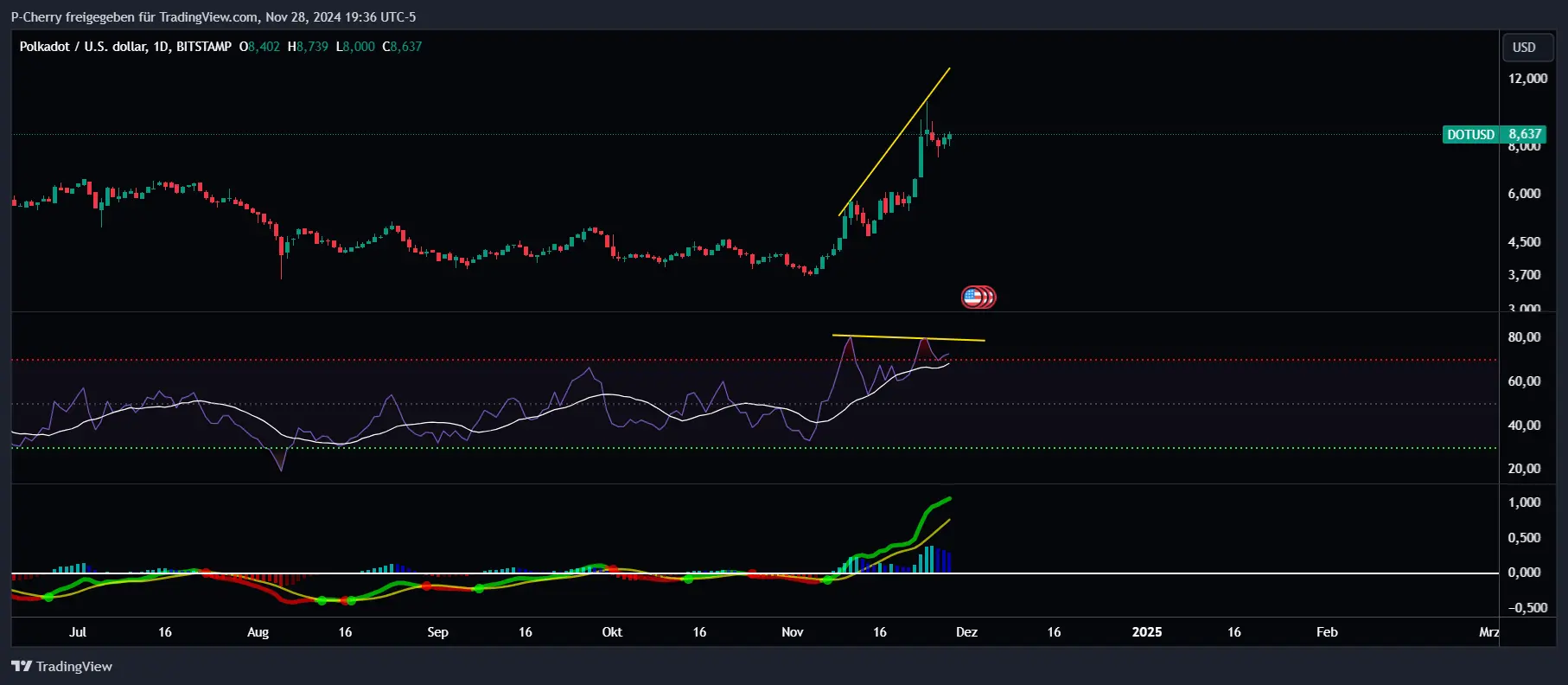Click the 40,00 RSI axis label
Image resolution: width=1568 pixels, height=685 pixels.
point(1524,425)
